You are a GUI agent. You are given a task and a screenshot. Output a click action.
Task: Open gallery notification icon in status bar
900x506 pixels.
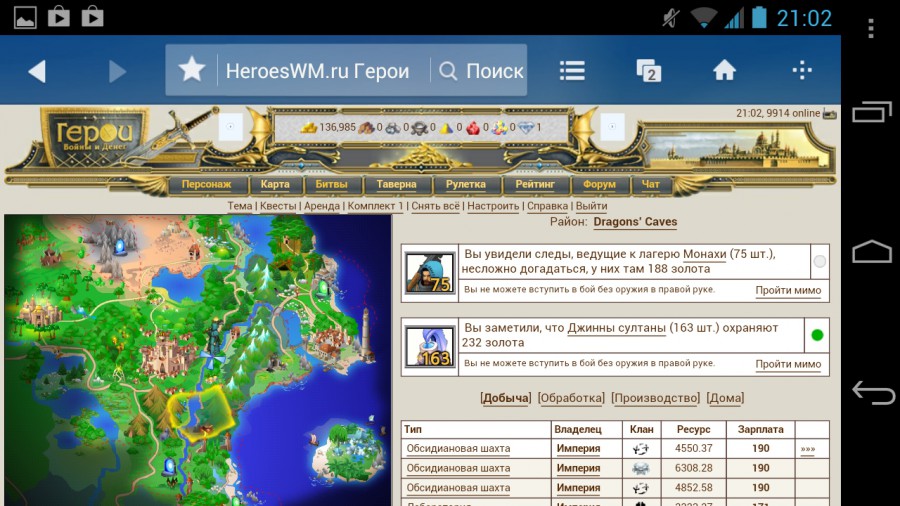click(25, 17)
